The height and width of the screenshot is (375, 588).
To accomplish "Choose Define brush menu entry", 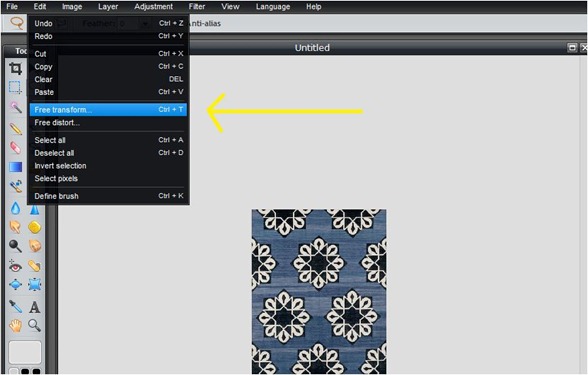I will pyautogui.click(x=108, y=196).
